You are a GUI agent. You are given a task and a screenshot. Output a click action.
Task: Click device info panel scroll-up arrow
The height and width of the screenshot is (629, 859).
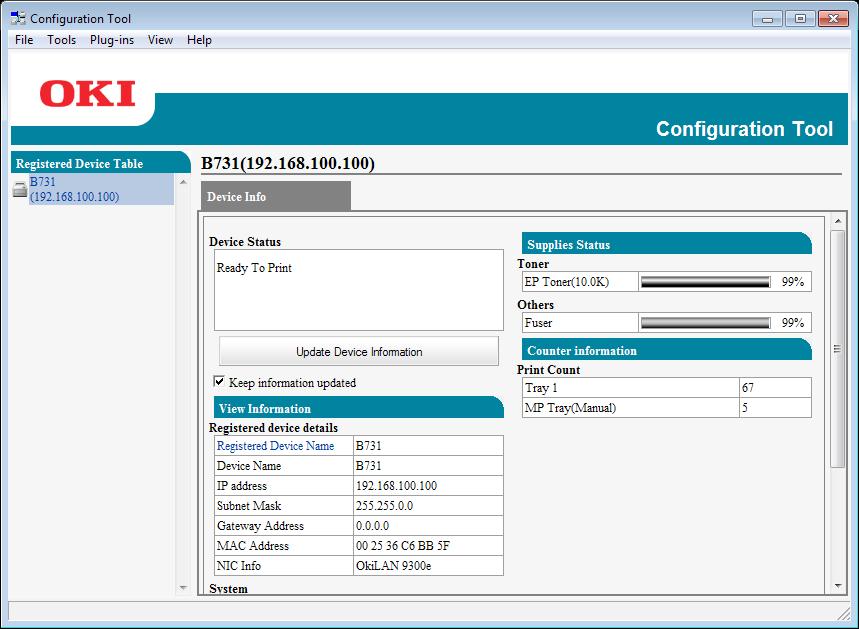(x=838, y=221)
